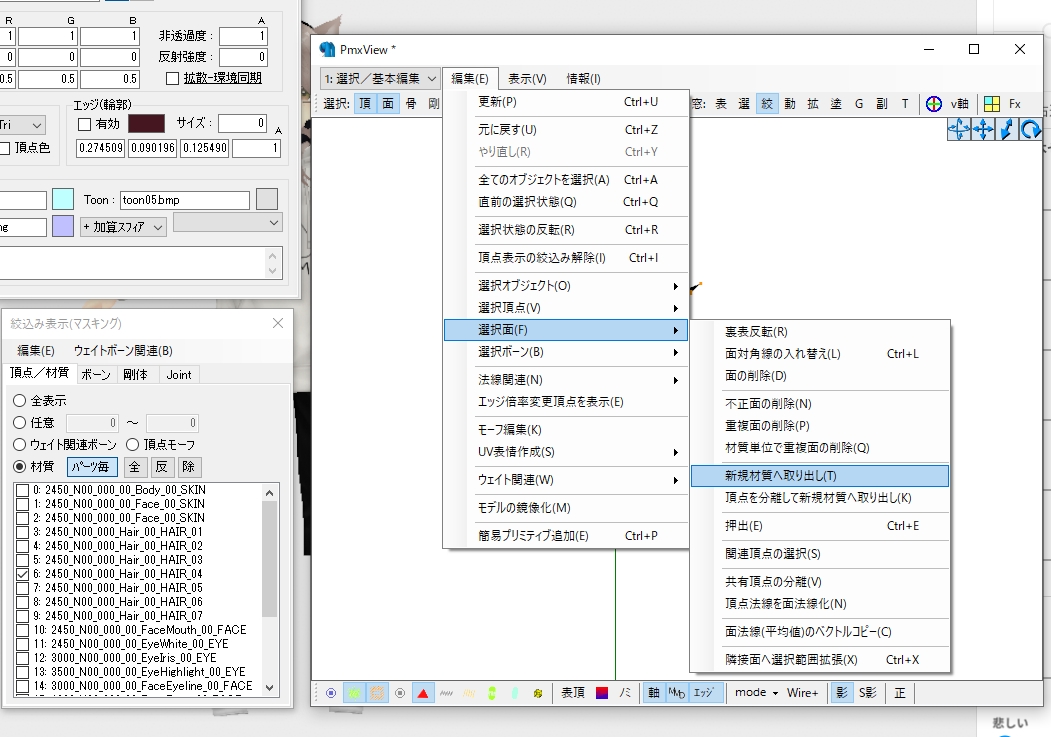Enable bone selection mode 骨
This screenshot has width=1051, height=737.
click(x=411, y=104)
